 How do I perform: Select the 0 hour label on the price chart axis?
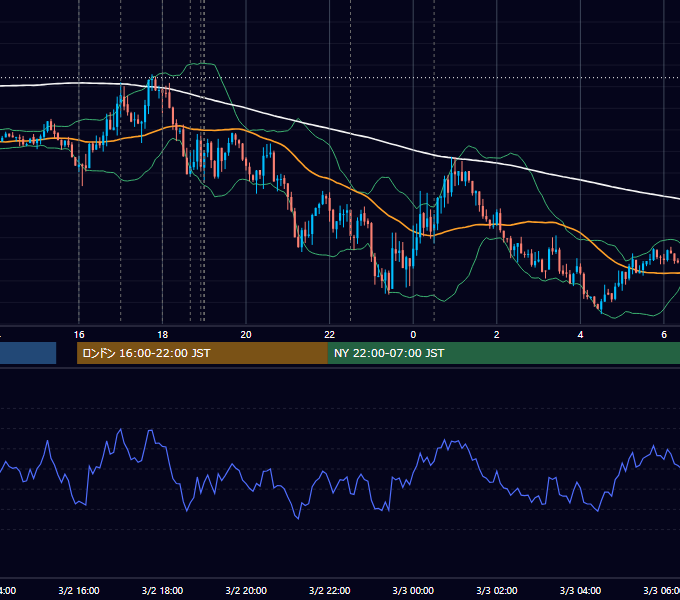pos(413,335)
